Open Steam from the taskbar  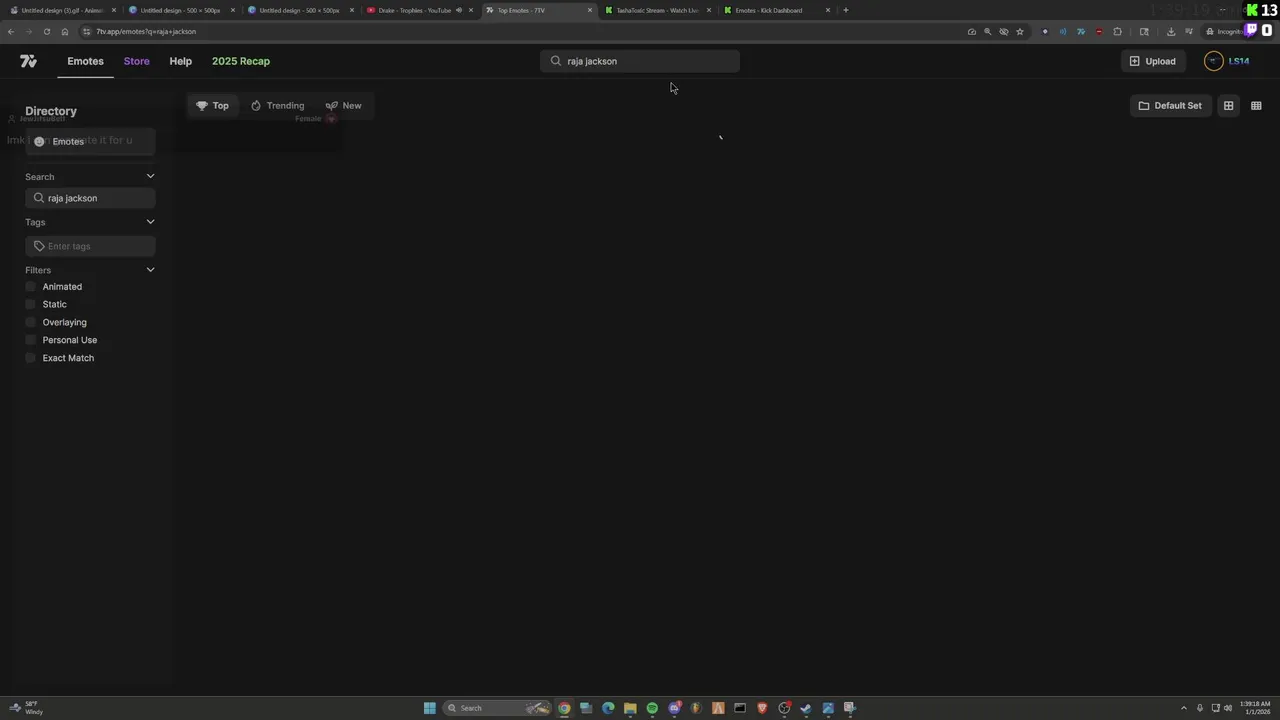point(806,708)
